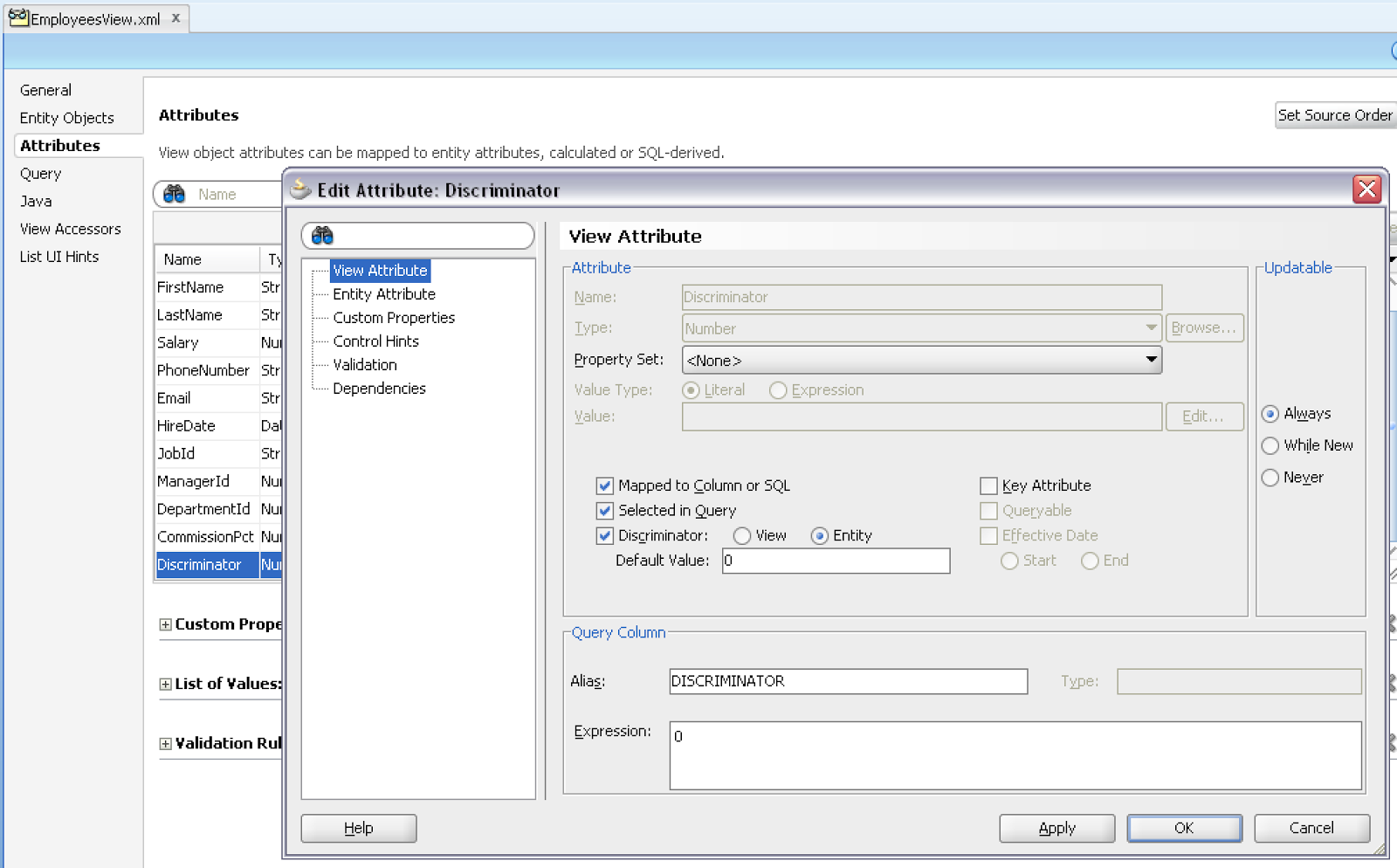Select the Email attribute row
Image resolution: width=1397 pixels, height=868 pixels.
pos(219,398)
